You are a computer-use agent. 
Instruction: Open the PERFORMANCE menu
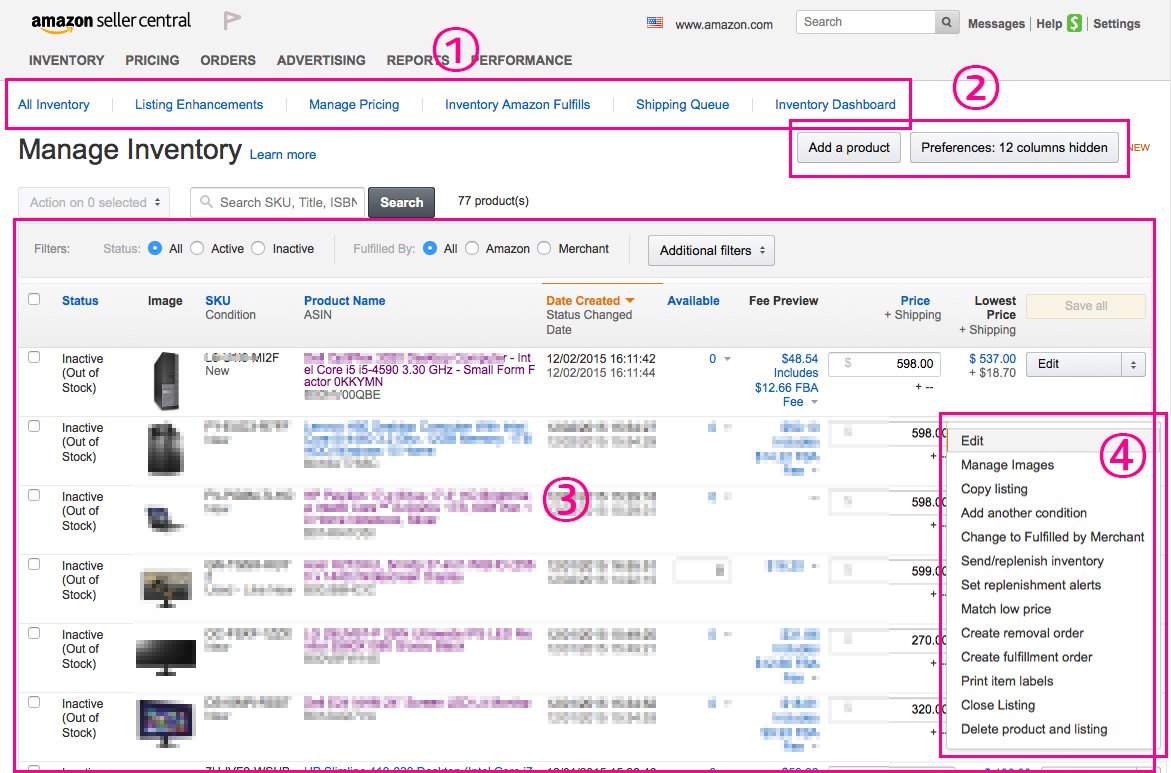[x=522, y=60]
